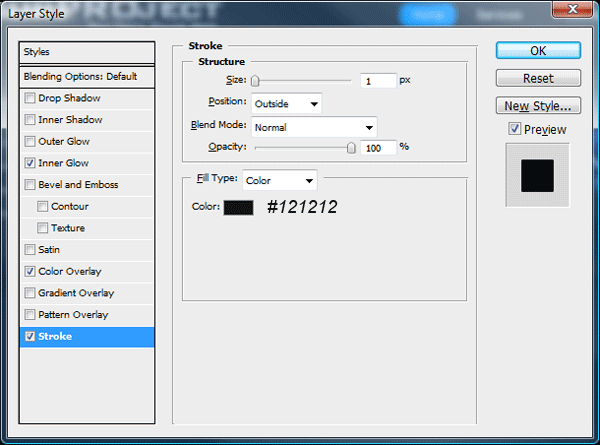Open the Bevel and Emboss settings label
Viewport: 600px width, 445px height.
tap(78, 185)
